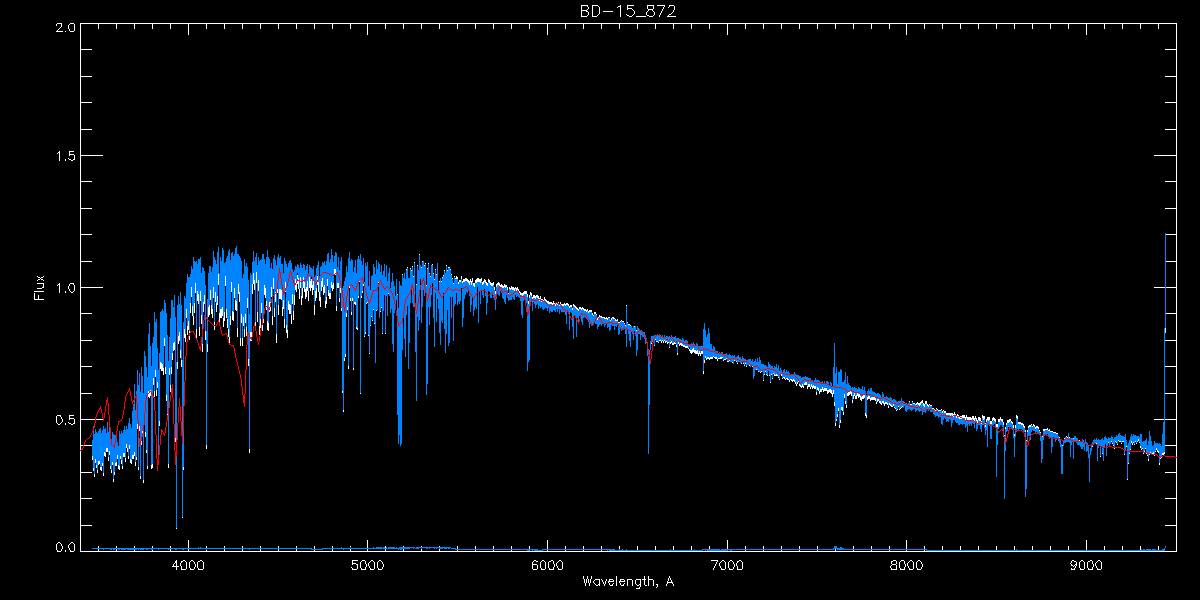
Task: Select the 5000 wavelength tick label
Action: [368, 563]
